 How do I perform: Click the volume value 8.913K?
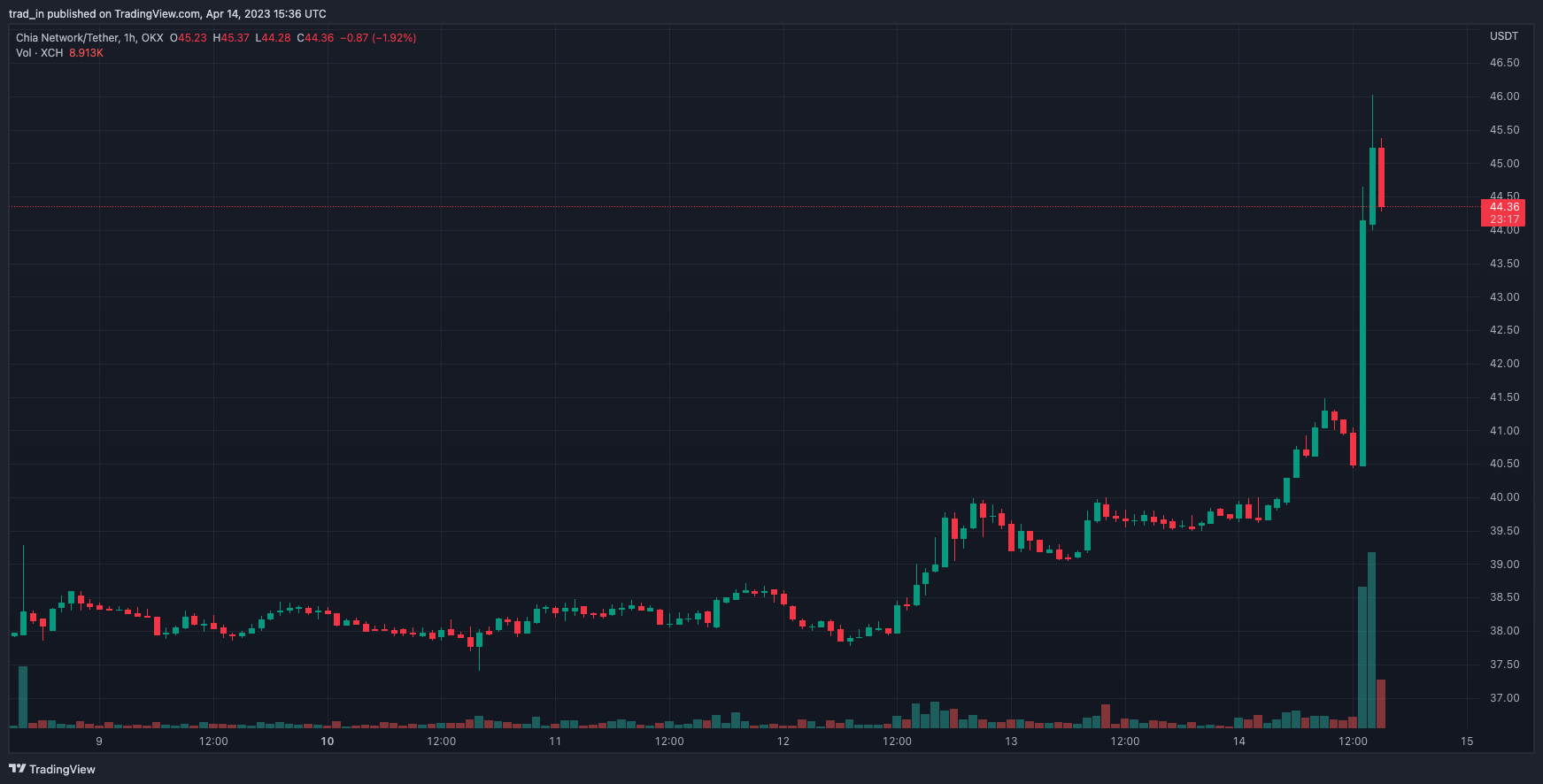[86, 53]
